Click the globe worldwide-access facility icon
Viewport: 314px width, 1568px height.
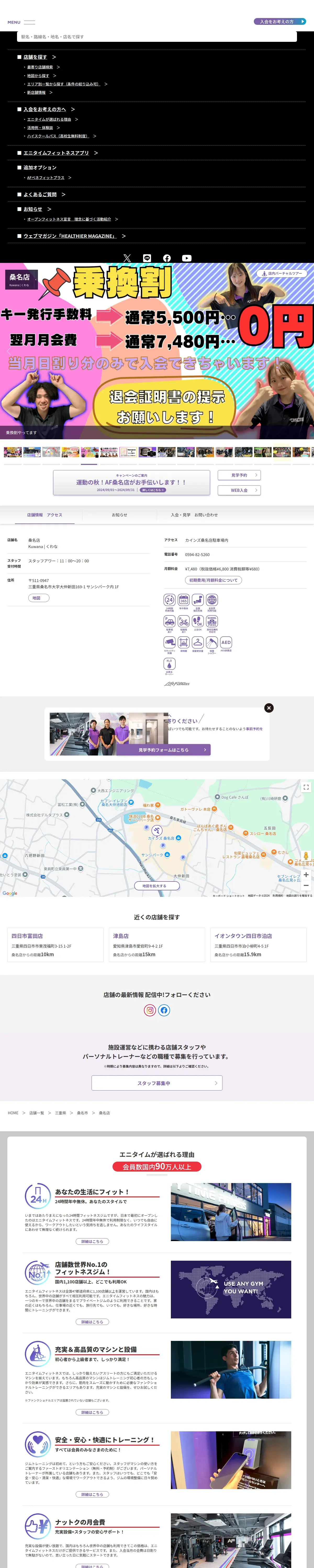pos(212,599)
